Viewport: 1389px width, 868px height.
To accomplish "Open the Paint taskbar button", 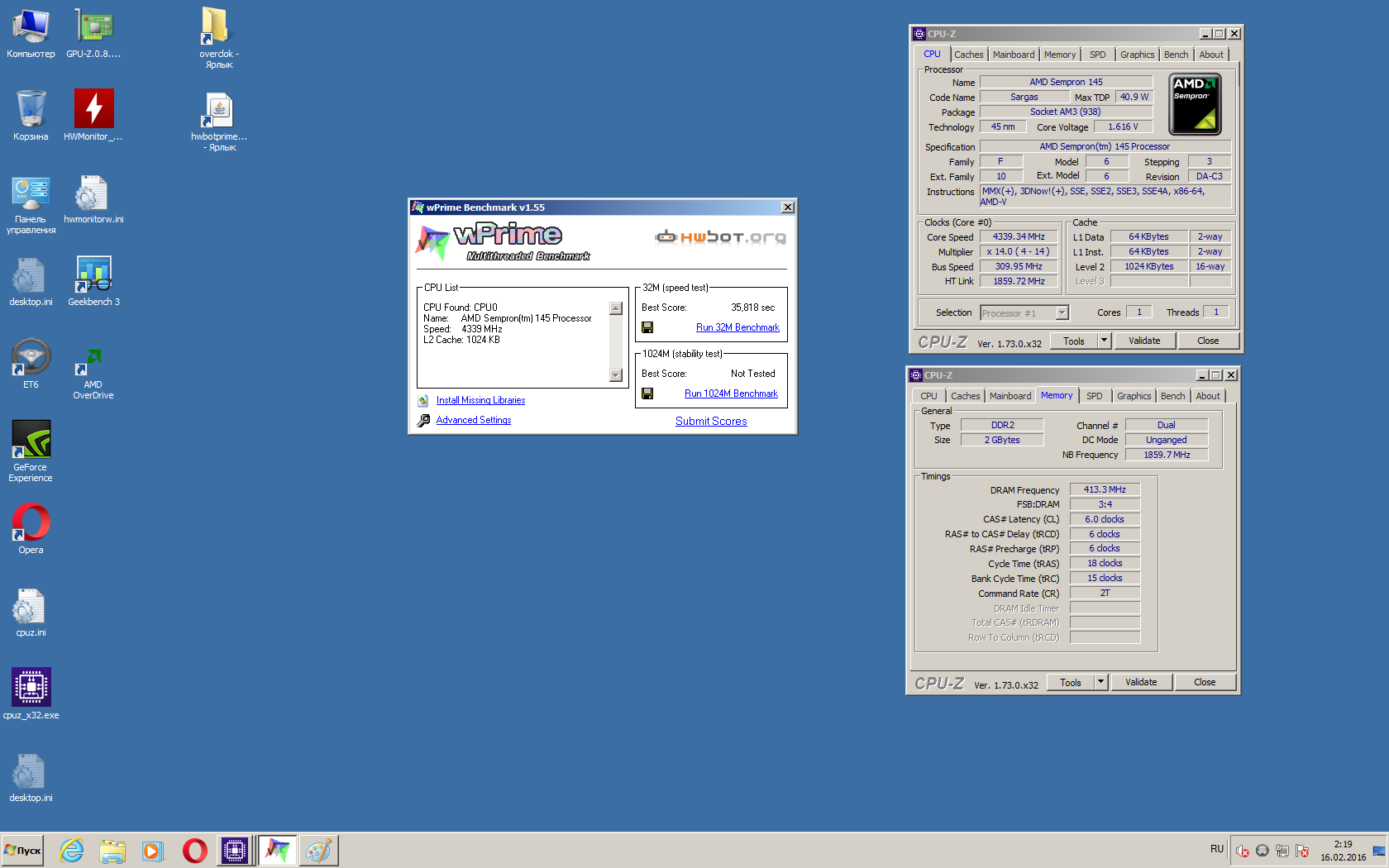I will [318, 850].
